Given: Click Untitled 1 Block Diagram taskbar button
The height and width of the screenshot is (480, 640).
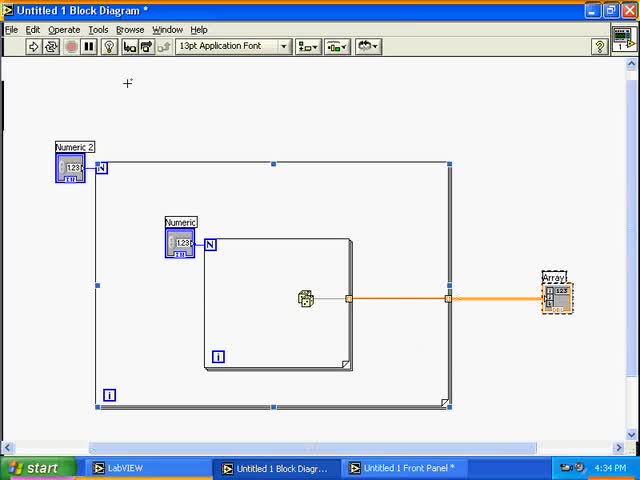Looking at the screenshot, I should (x=276, y=469).
